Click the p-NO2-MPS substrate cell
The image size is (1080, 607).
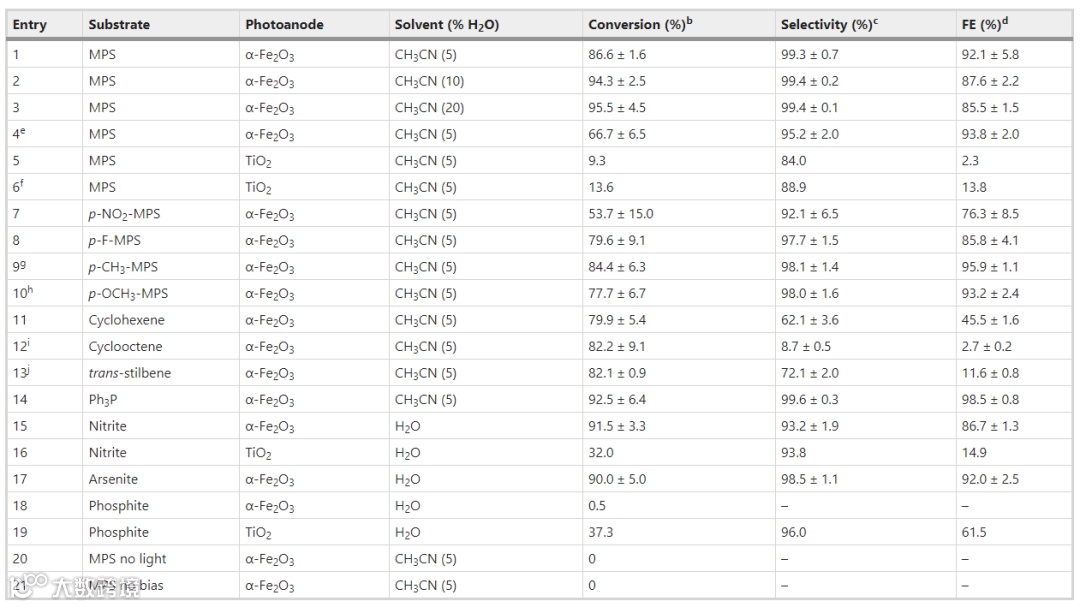124,214
